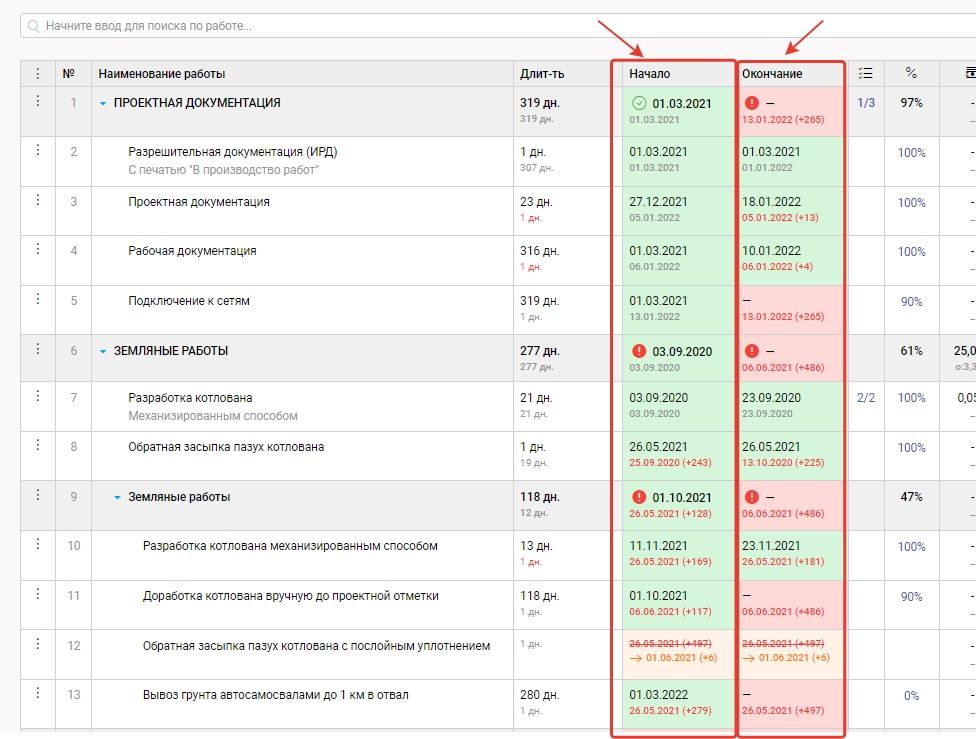Open the 2/2 checklist link in row 7

[x=866, y=398]
